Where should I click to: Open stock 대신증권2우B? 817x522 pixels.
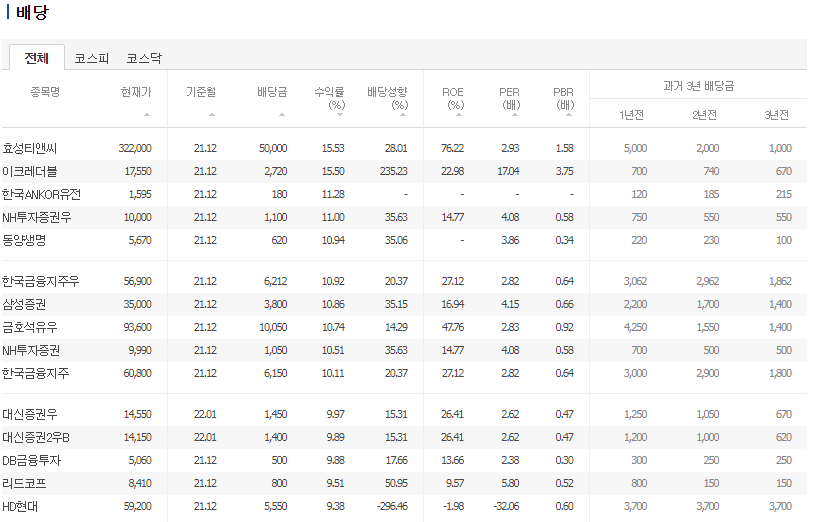coord(36,437)
